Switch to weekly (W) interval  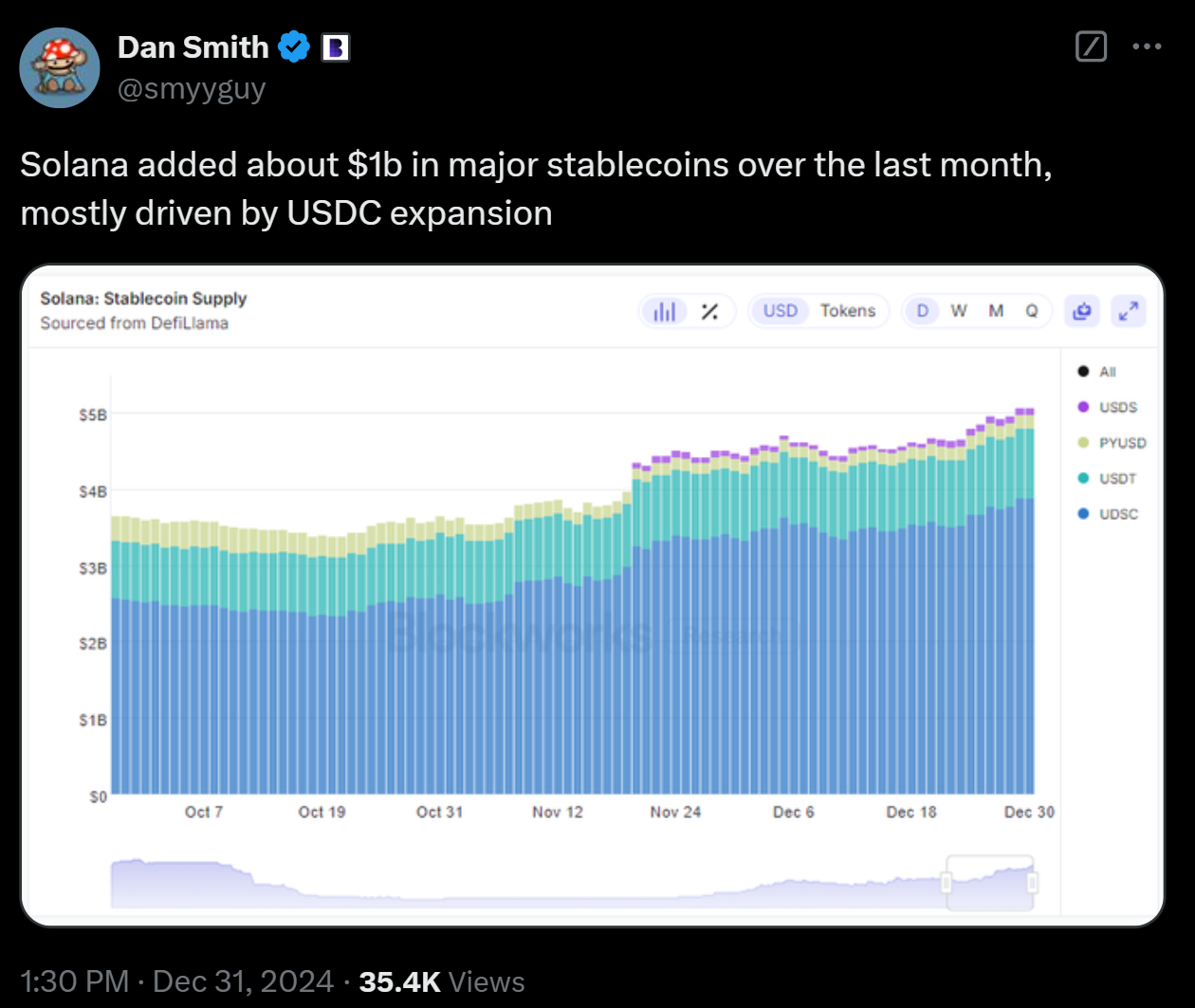pyautogui.click(x=959, y=311)
